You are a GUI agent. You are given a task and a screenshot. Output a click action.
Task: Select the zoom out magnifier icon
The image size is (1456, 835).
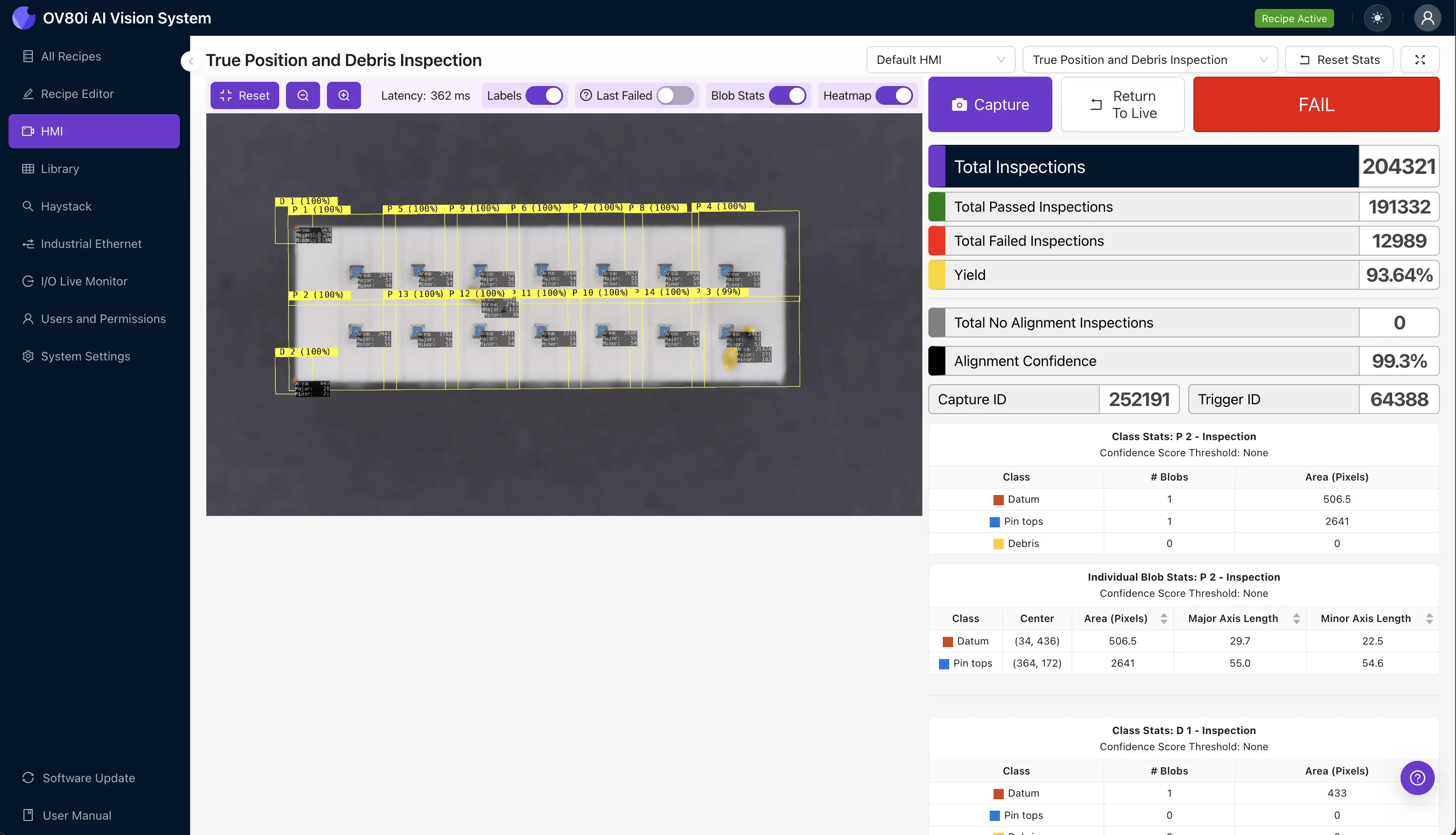click(303, 95)
